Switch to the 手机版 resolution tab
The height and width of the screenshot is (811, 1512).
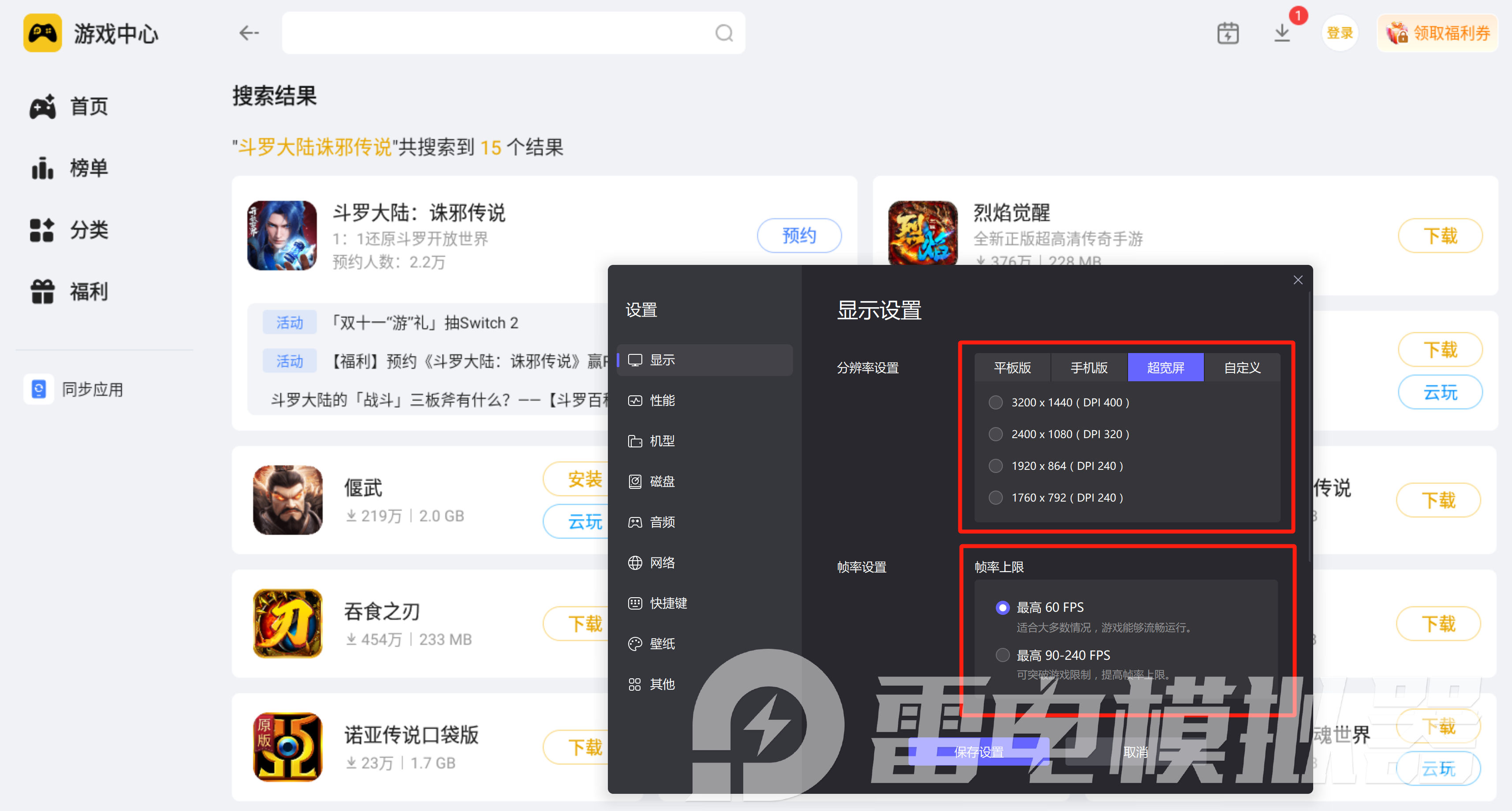click(1089, 367)
